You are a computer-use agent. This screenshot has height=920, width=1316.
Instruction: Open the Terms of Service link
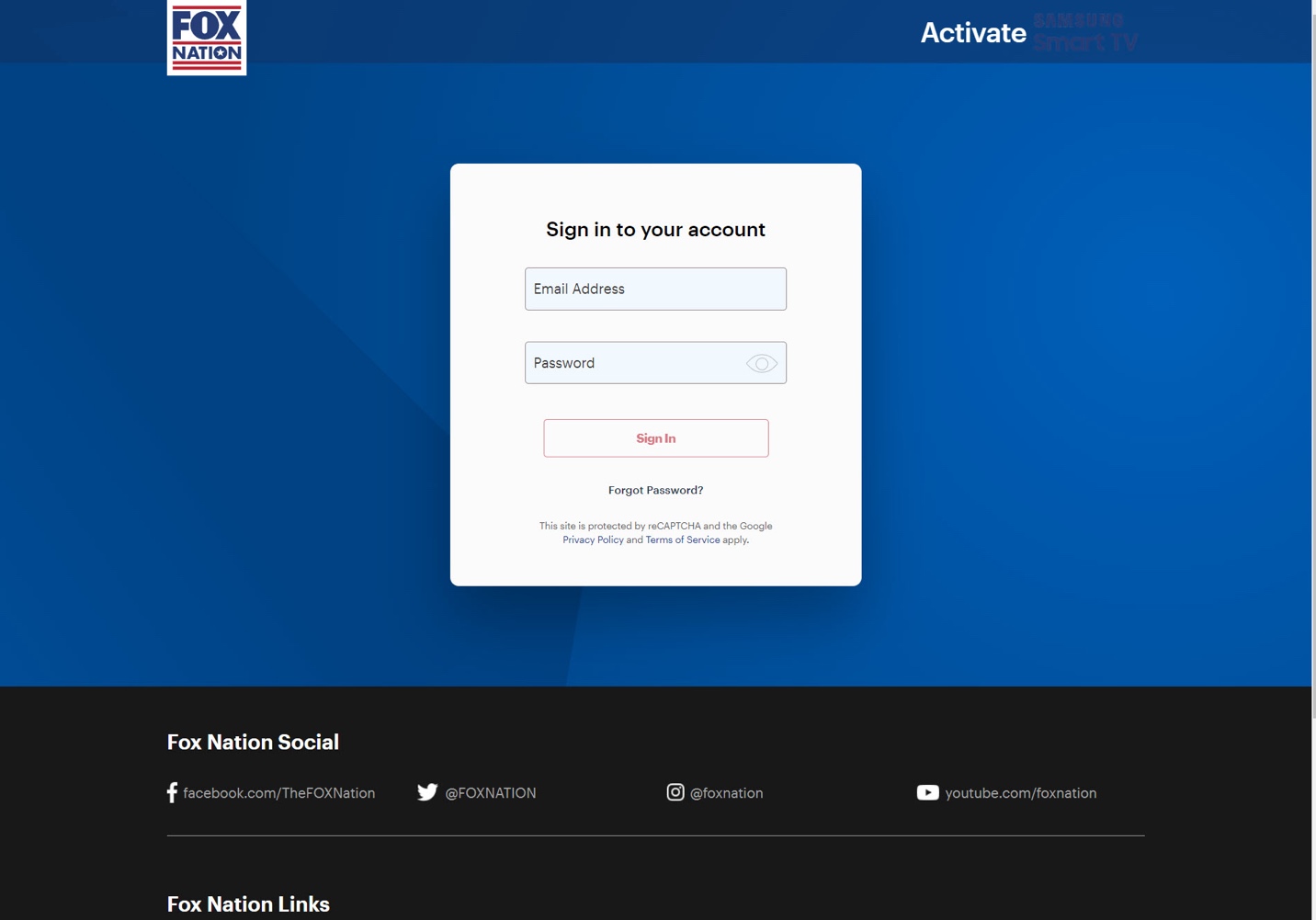pyautogui.click(x=682, y=540)
